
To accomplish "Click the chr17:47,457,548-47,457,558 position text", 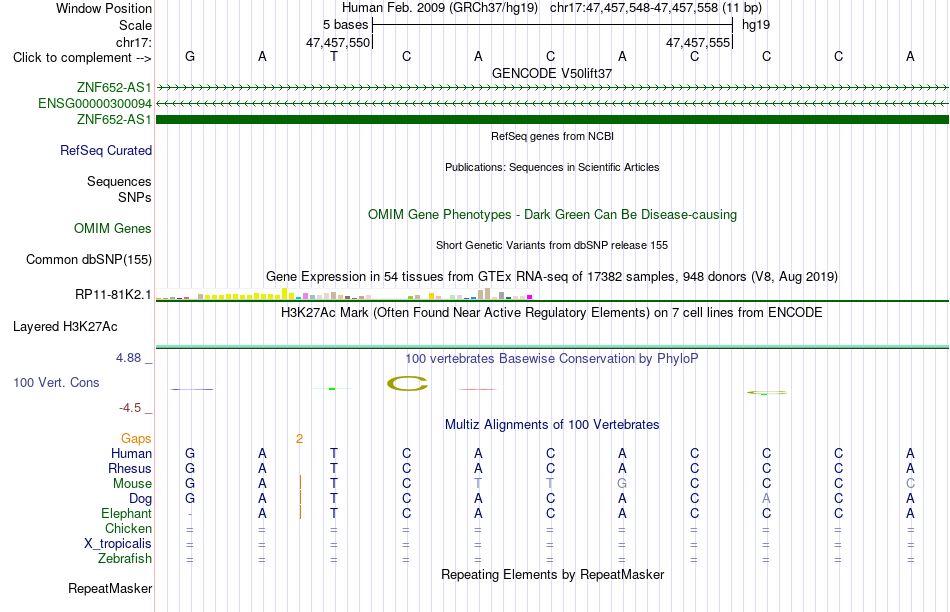I will 656,8.
